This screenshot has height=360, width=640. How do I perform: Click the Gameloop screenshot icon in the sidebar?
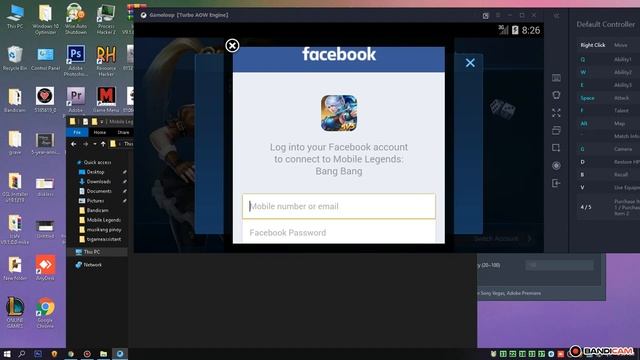556,148
